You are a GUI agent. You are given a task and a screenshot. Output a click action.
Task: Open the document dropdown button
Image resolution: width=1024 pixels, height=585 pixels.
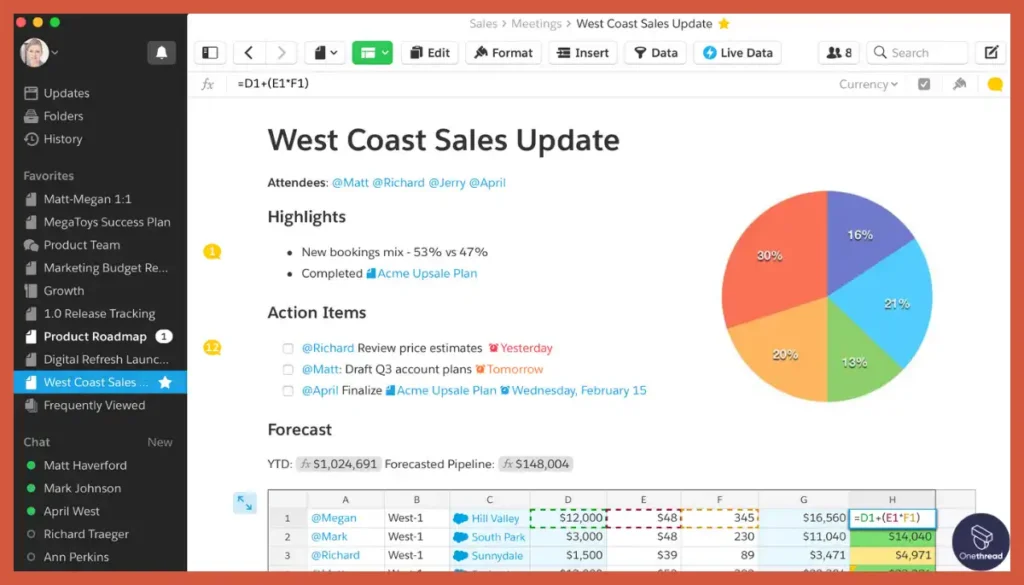click(325, 53)
